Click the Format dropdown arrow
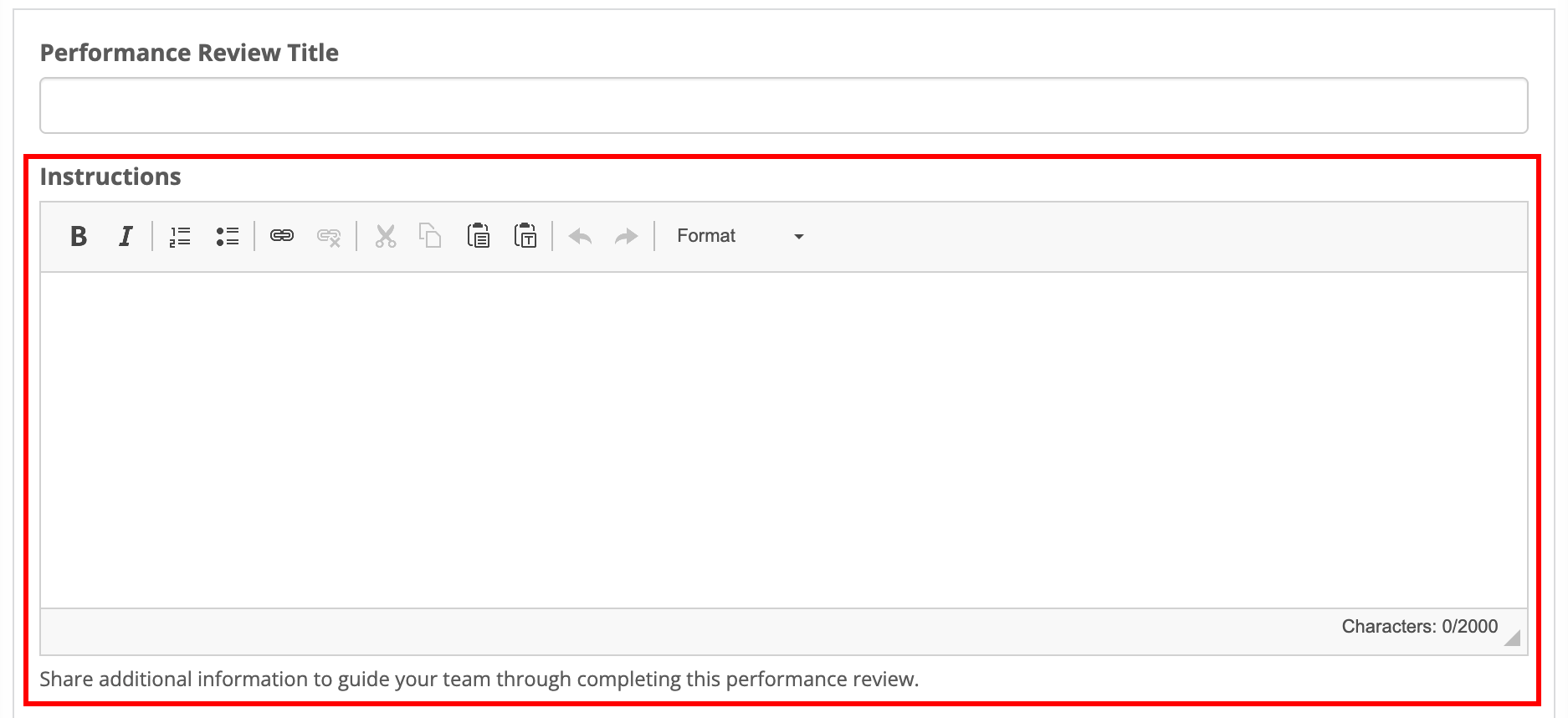The width and height of the screenshot is (1568, 718). coord(798,237)
